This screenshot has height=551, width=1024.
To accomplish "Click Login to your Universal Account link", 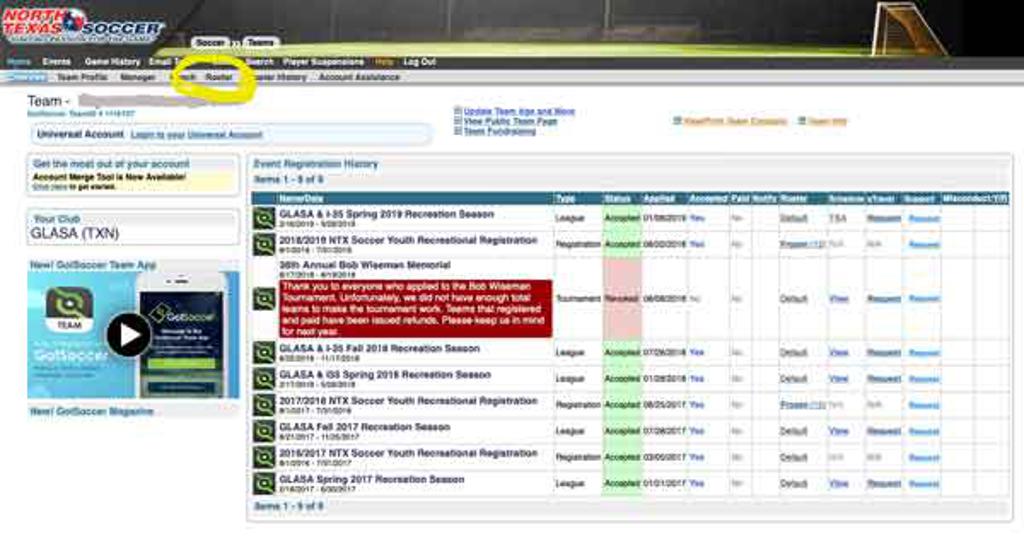I will coord(196,134).
